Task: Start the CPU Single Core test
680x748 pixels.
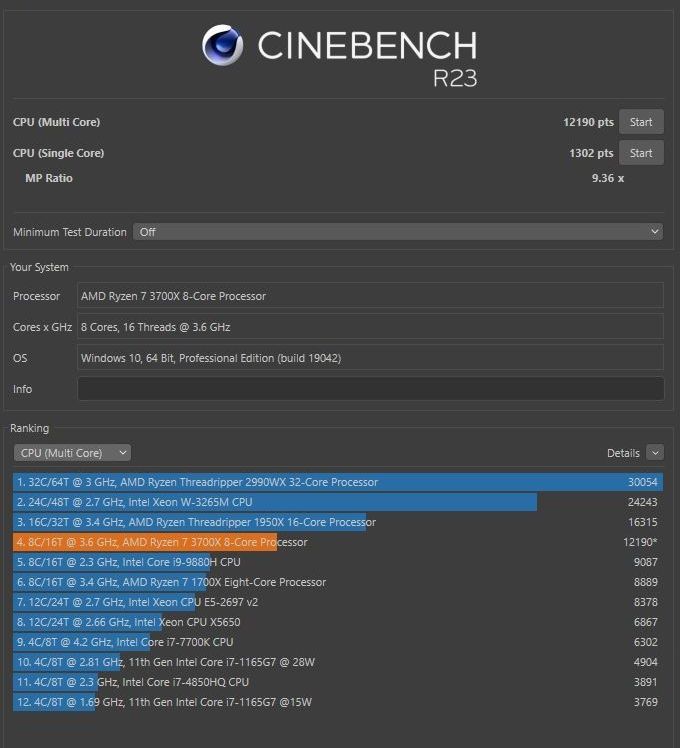Action: click(x=641, y=153)
